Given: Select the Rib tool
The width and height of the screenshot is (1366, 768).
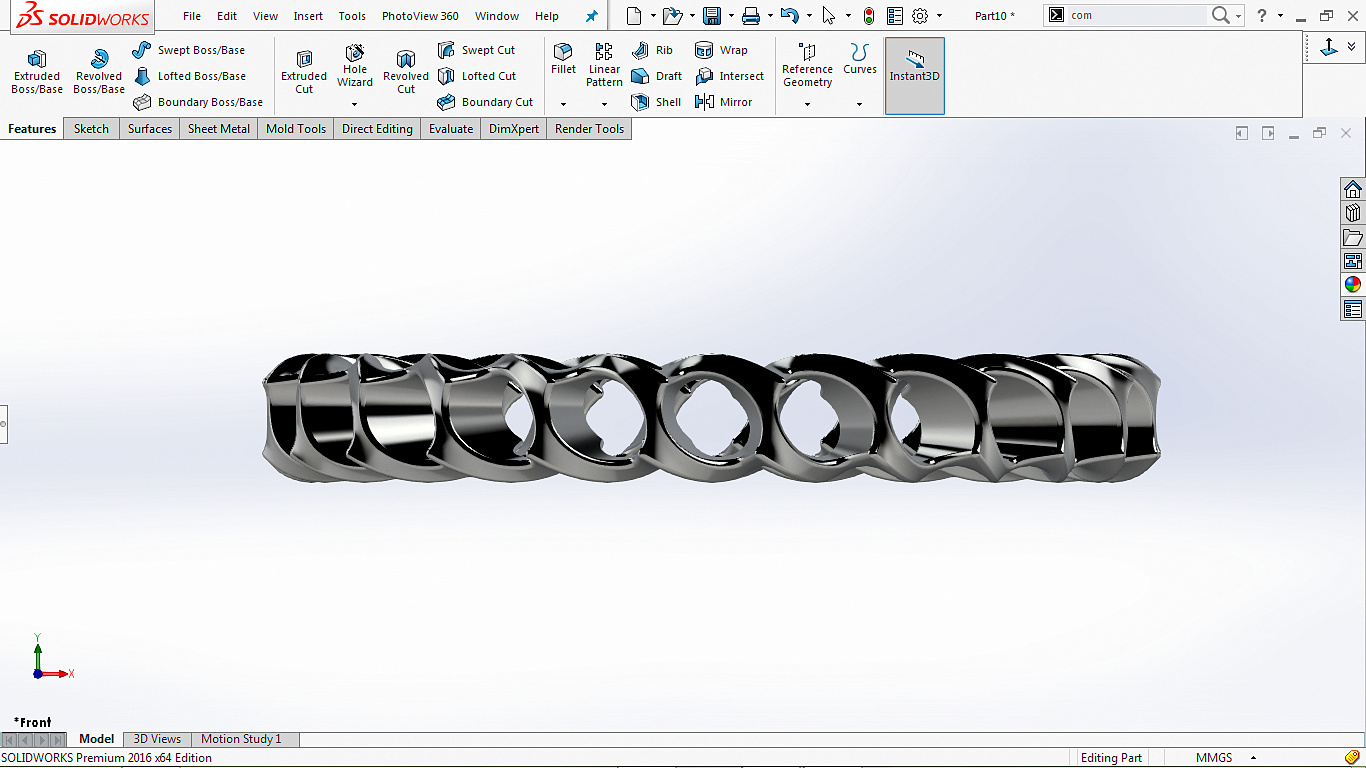Looking at the screenshot, I should point(652,50).
